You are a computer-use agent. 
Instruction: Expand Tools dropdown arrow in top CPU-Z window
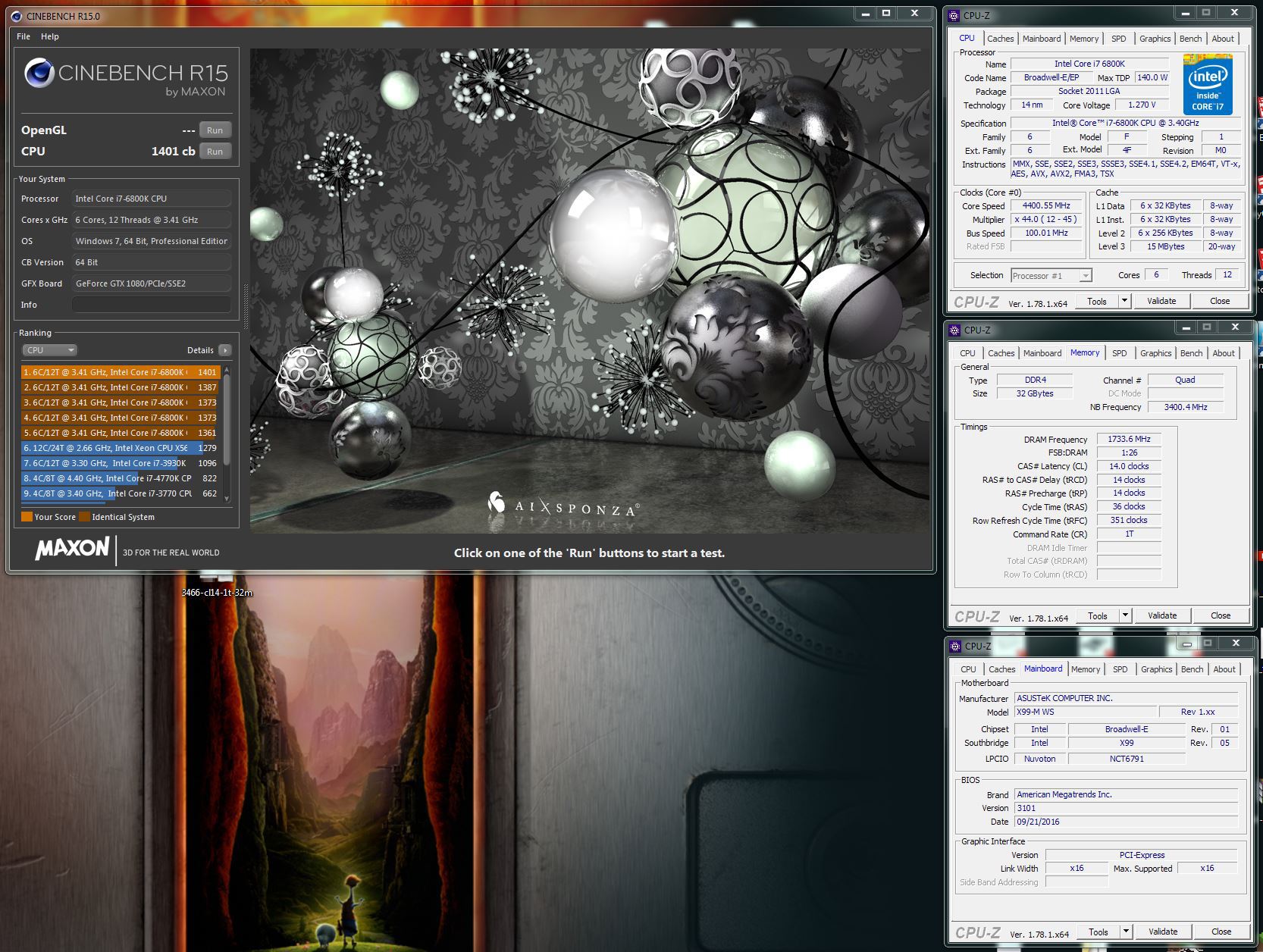coord(1124,302)
